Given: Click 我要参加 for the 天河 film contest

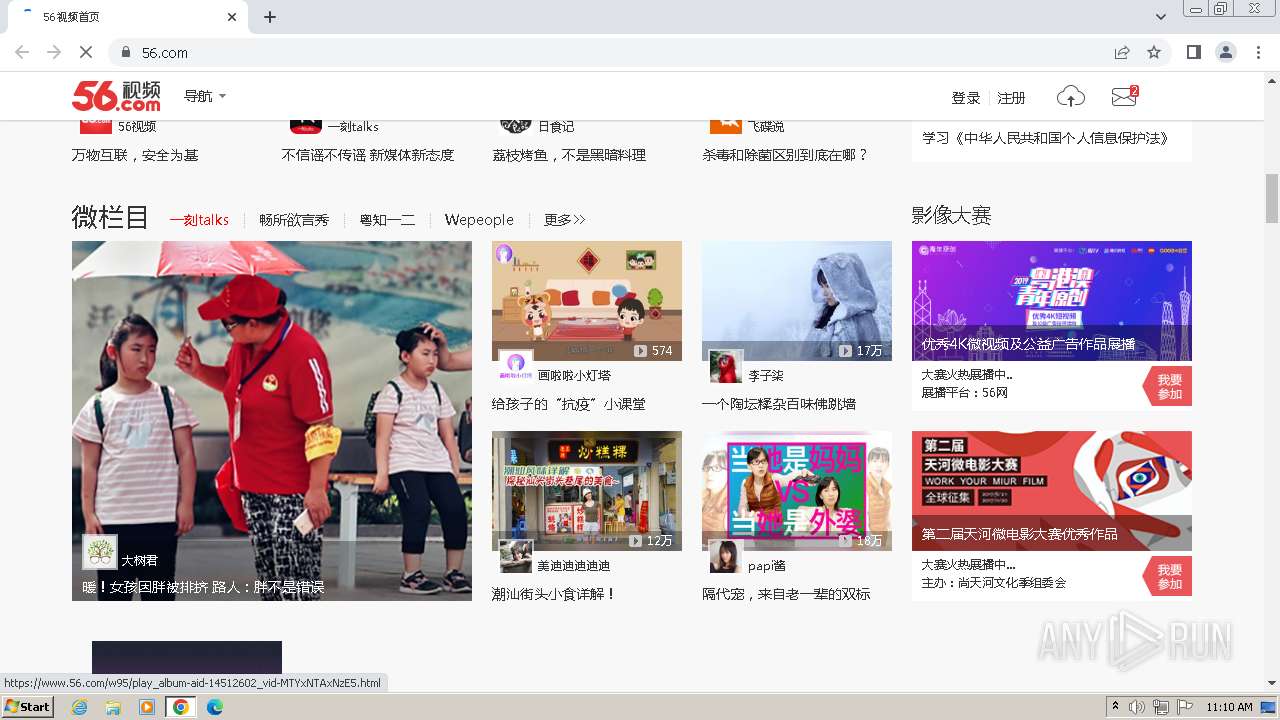Looking at the screenshot, I should tap(1168, 577).
